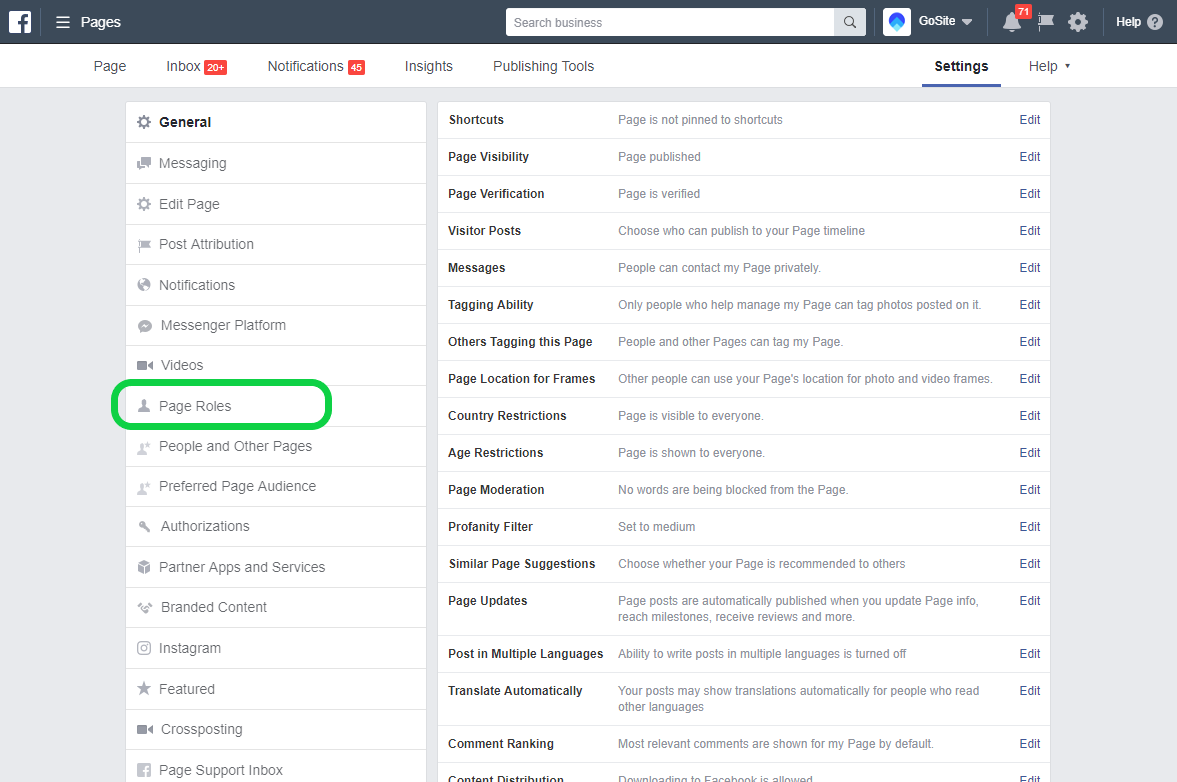Open the settings gear in top bar
The width and height of the screenshot is (1177, 782).
[1078, 22]
